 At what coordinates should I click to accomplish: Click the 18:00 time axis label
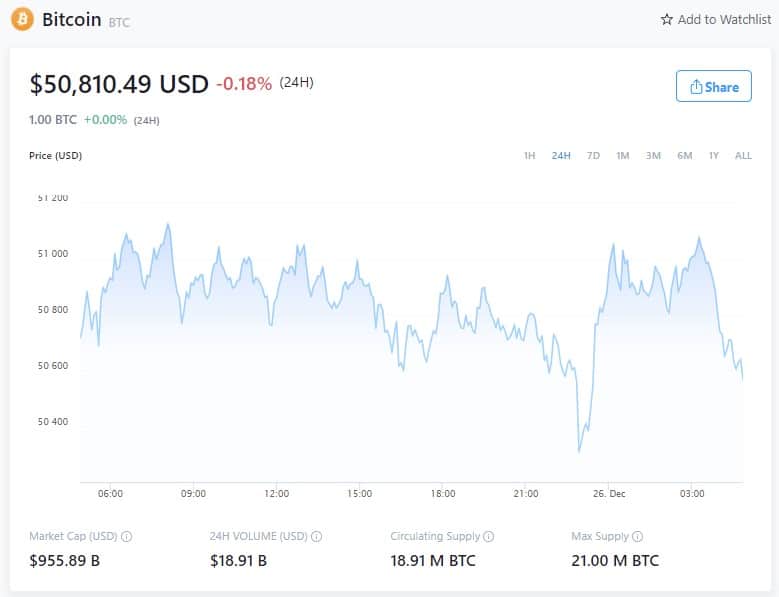coord(443,494)
